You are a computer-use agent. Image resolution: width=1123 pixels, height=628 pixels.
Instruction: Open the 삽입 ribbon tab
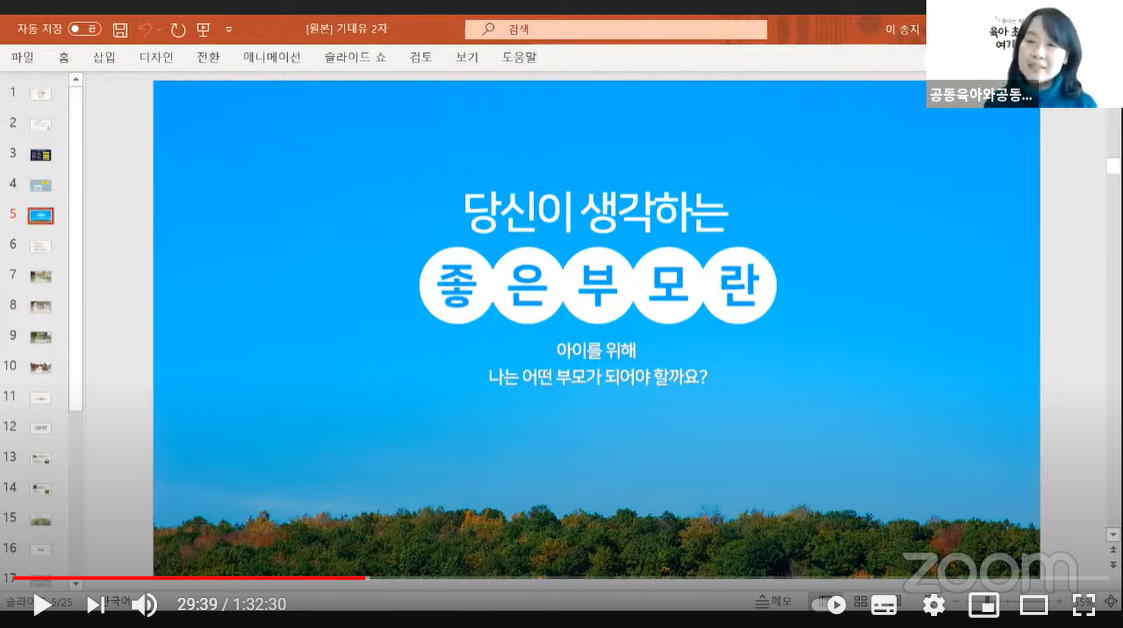pos(104,57)
